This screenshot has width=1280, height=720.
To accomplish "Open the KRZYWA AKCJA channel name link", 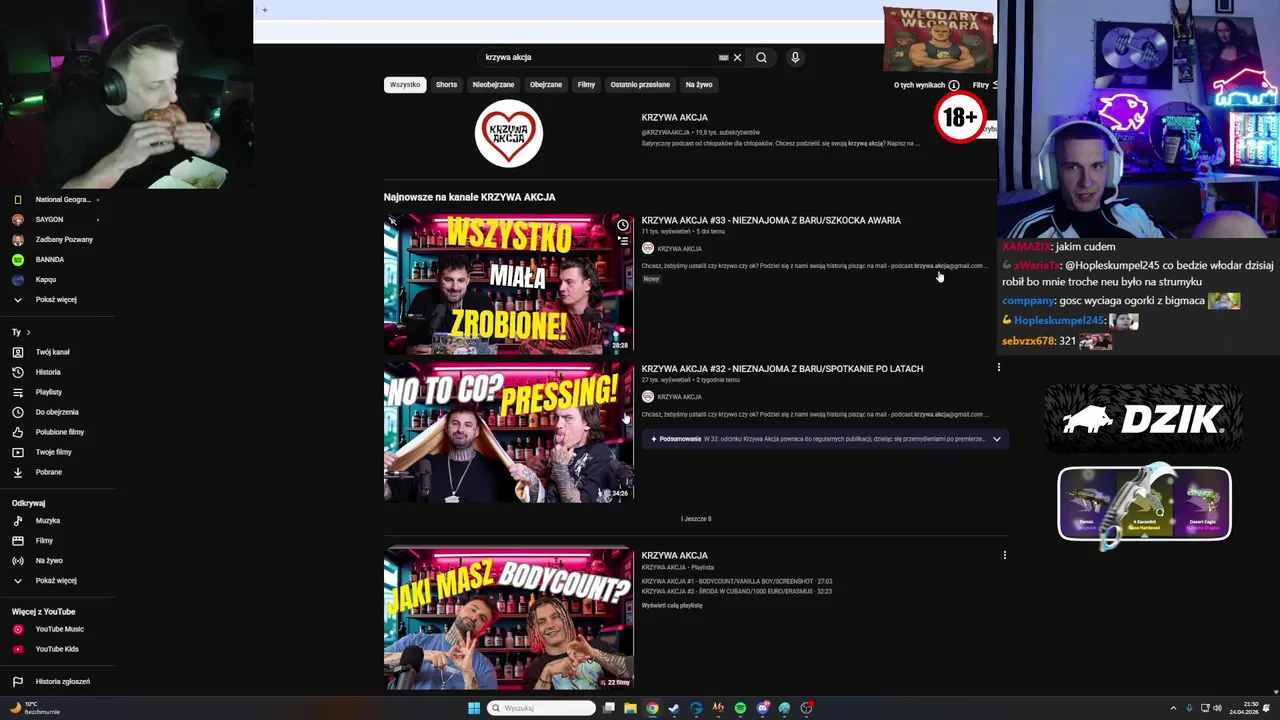I will click(x=674, y=117).
